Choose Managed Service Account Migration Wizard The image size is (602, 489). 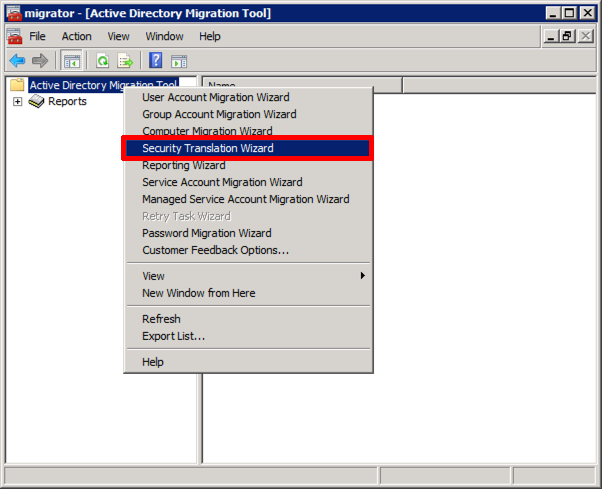(x=248, y=199)
